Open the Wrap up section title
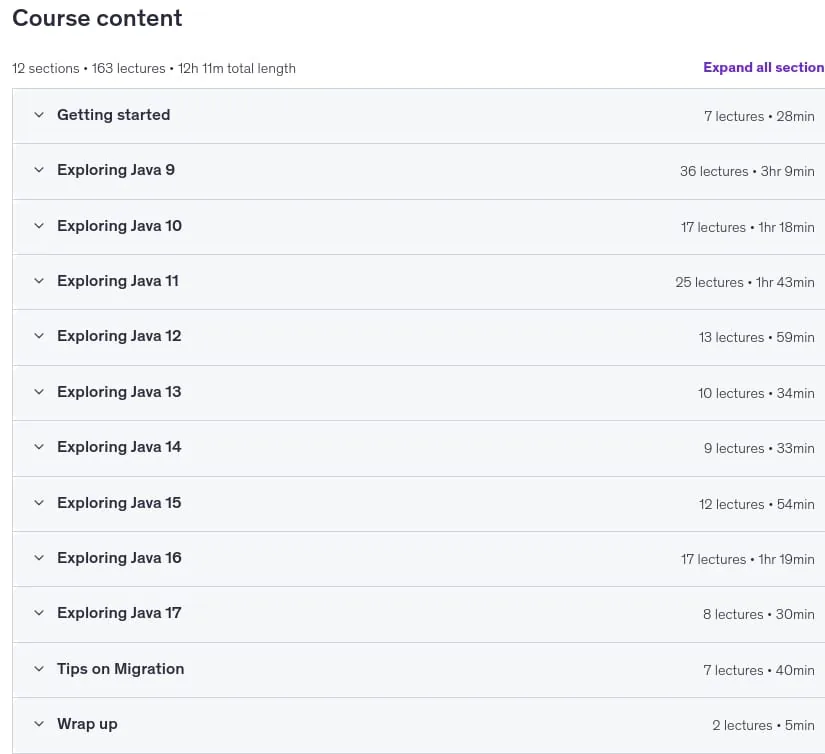Image resolution: width=825 pixels, height=754 pixels. (87, 724)
